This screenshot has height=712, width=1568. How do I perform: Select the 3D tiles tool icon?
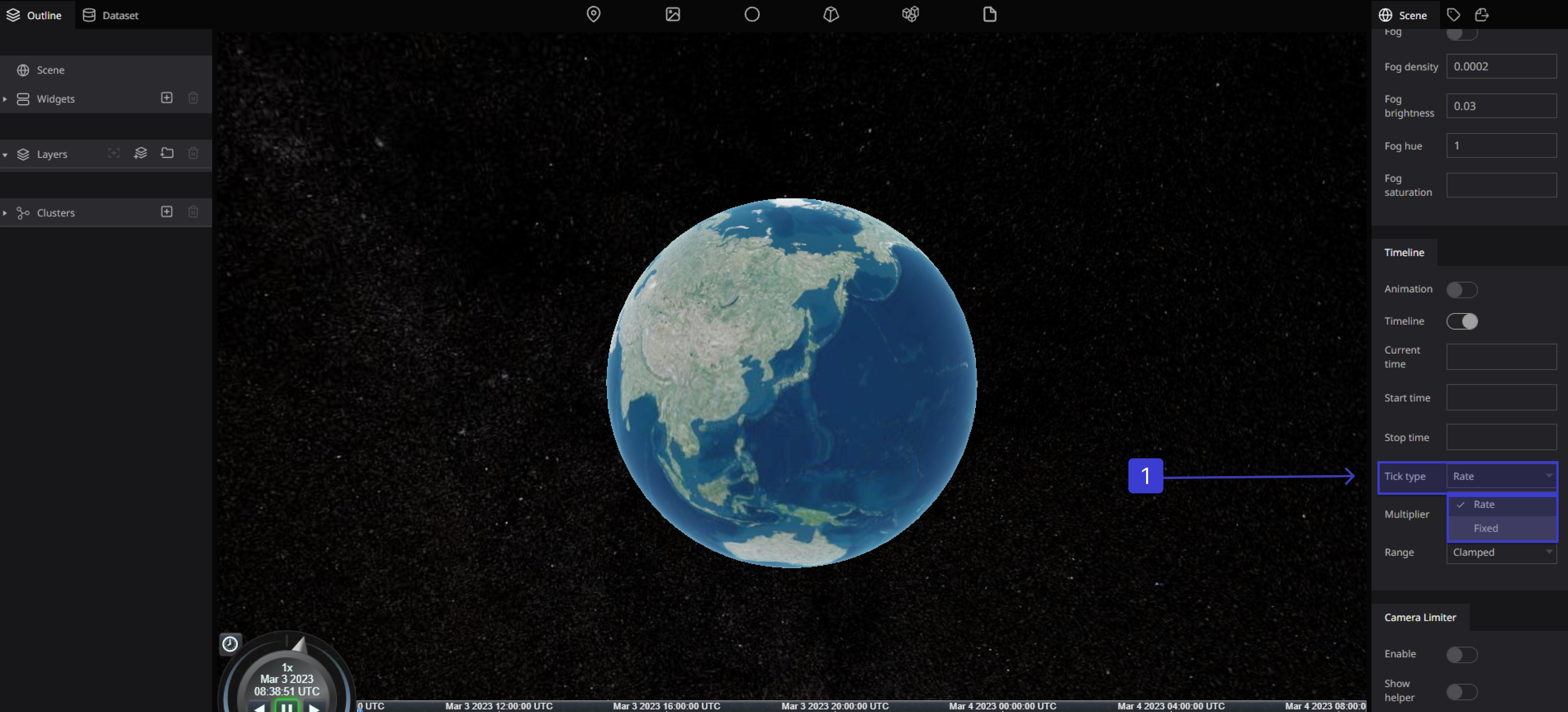[910, 14]
